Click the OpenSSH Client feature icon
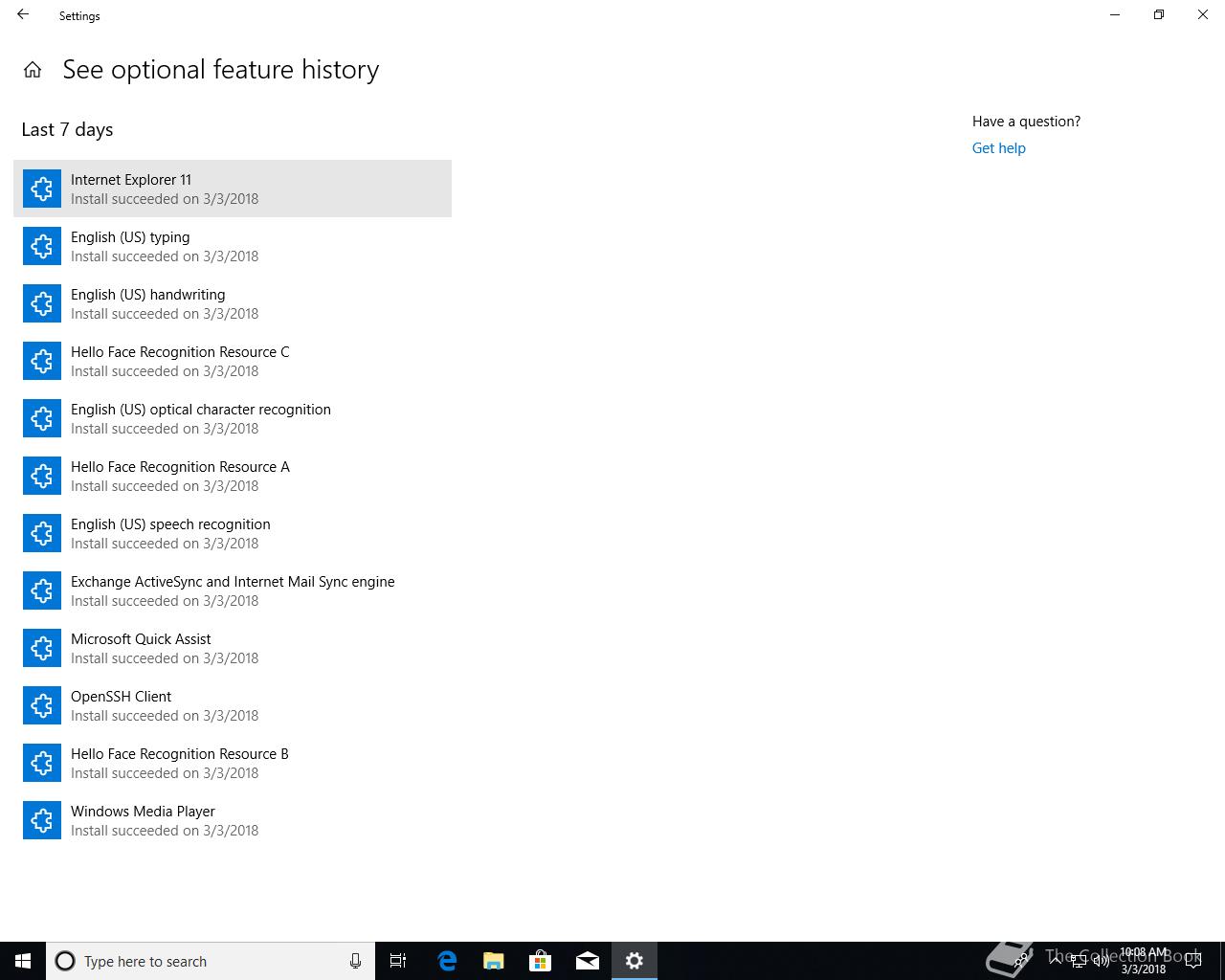Viewport: 1225px width, 980px height. 42,705
